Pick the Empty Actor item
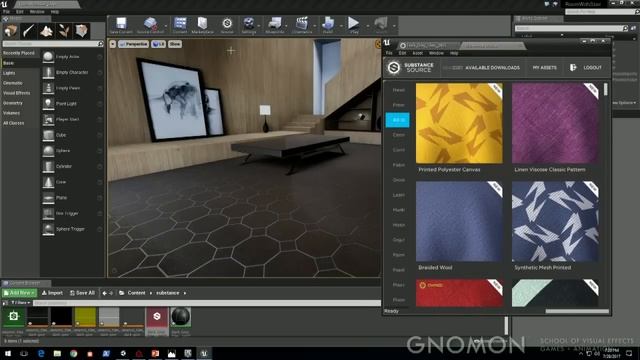 point(72,57)
